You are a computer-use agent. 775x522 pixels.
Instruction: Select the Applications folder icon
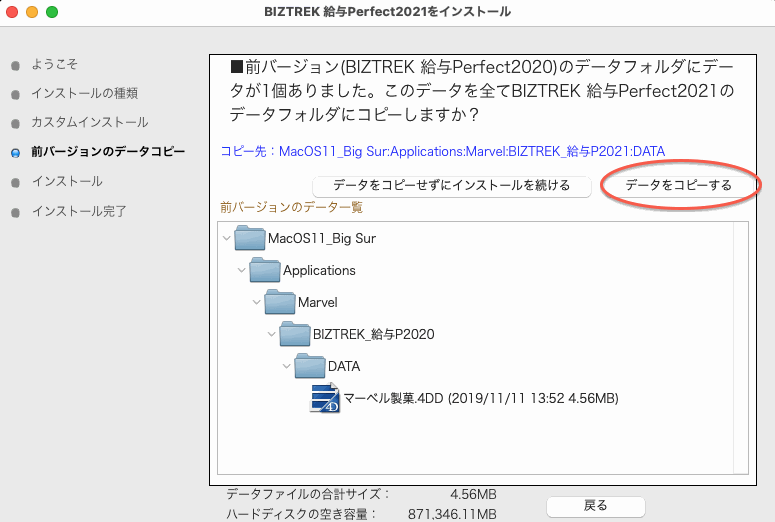(265, 271)
